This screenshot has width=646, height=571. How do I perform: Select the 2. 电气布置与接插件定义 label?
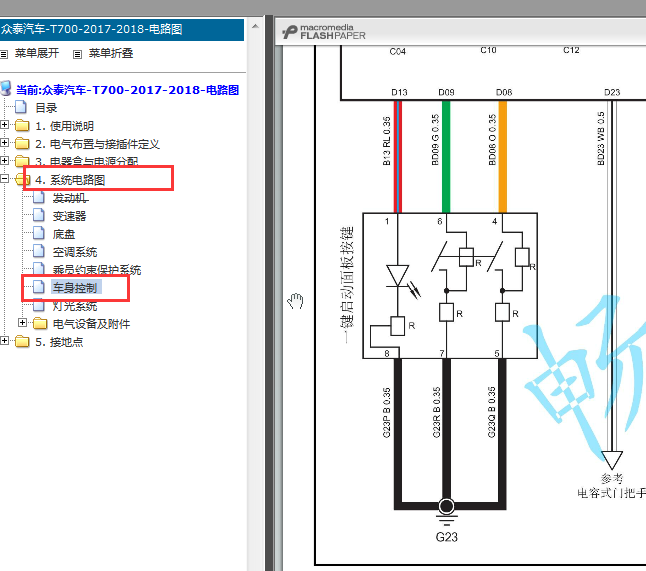tap(97, 144)
